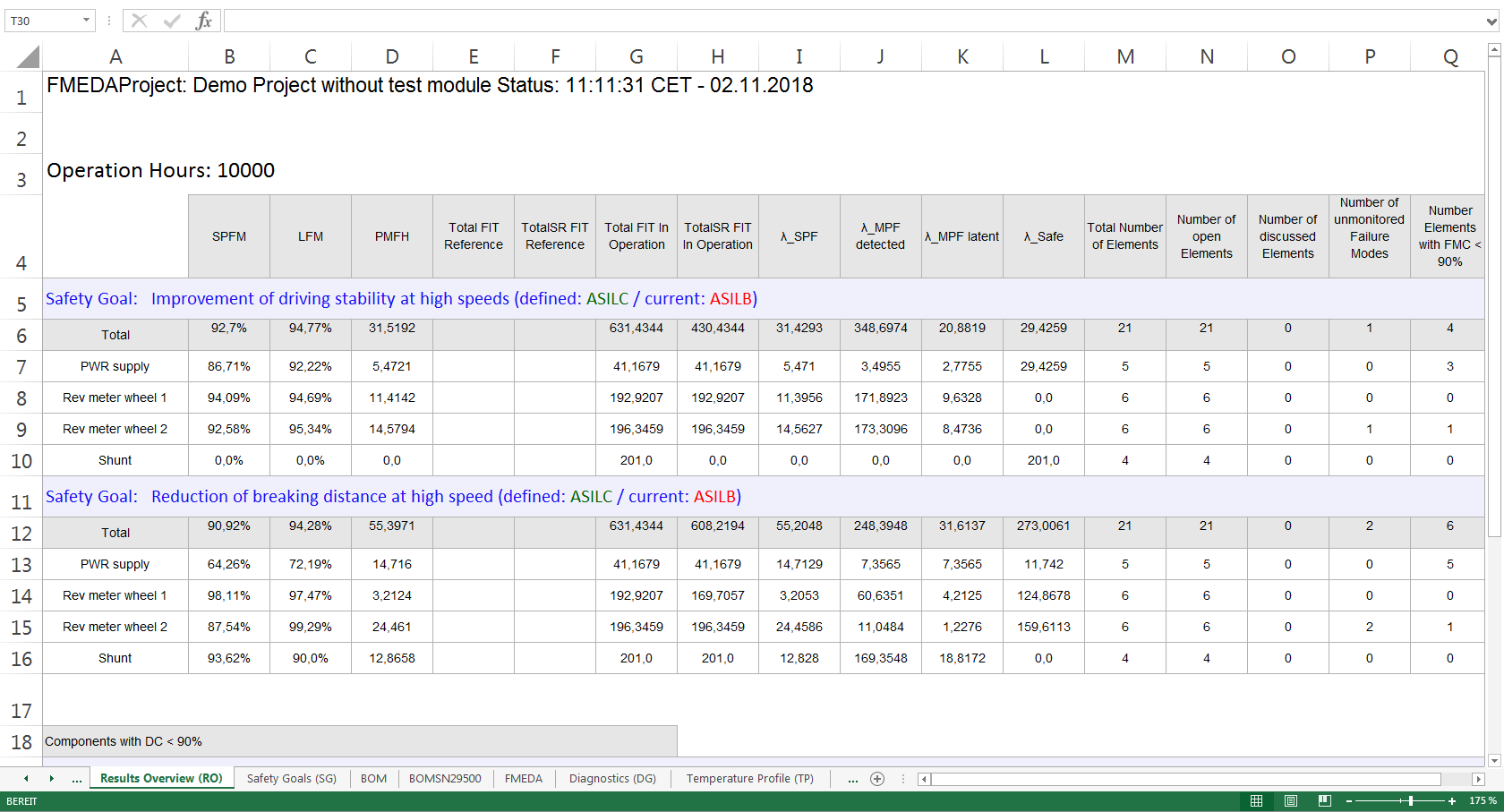The width and height of the screenshot is (1504, 812).
Task: Select the PMFH header cell
Action: point(392,236)
